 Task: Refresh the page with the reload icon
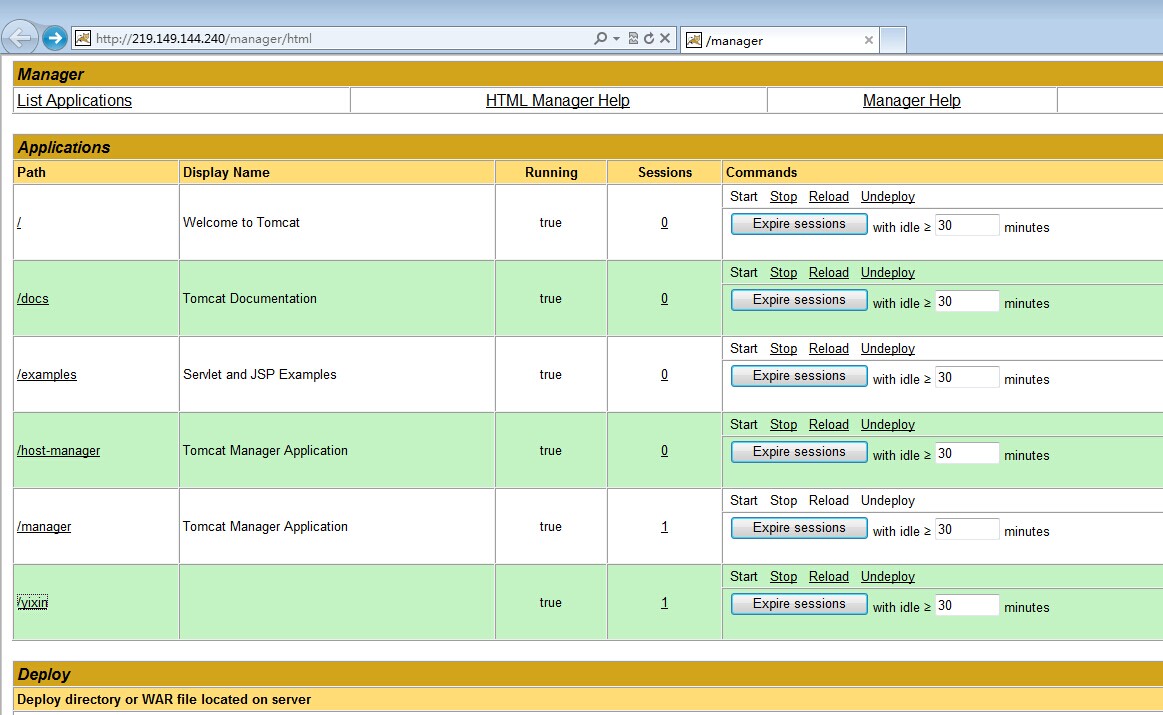(x=649, y=38)
